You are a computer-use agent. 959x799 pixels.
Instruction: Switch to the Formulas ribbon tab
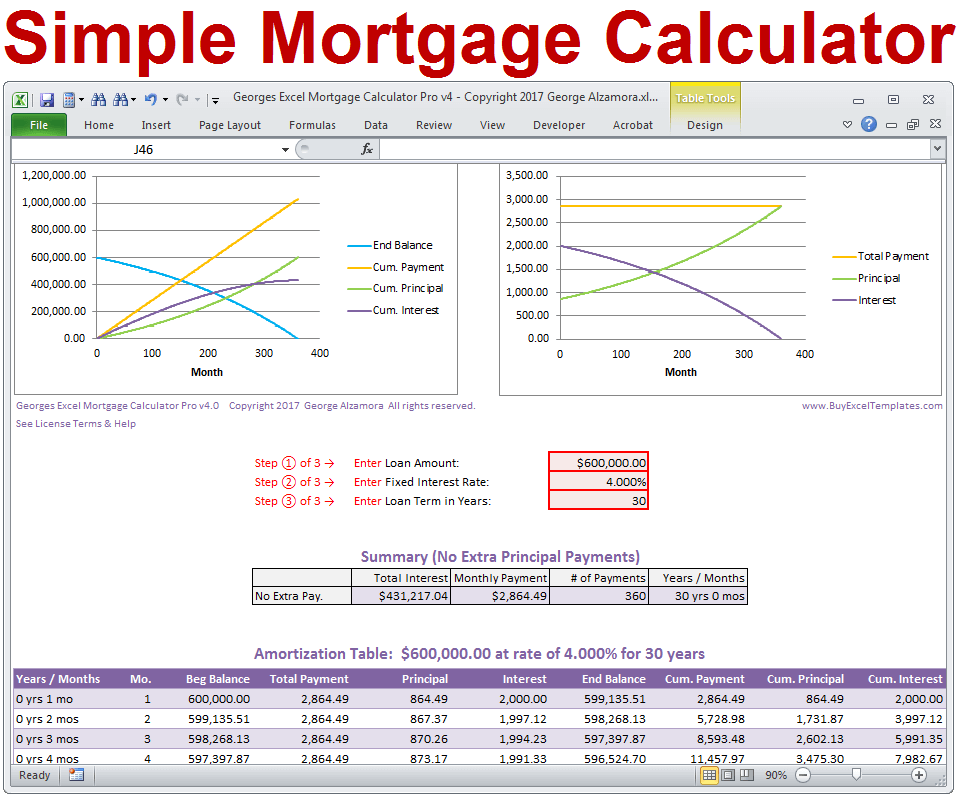coord(312,125)
